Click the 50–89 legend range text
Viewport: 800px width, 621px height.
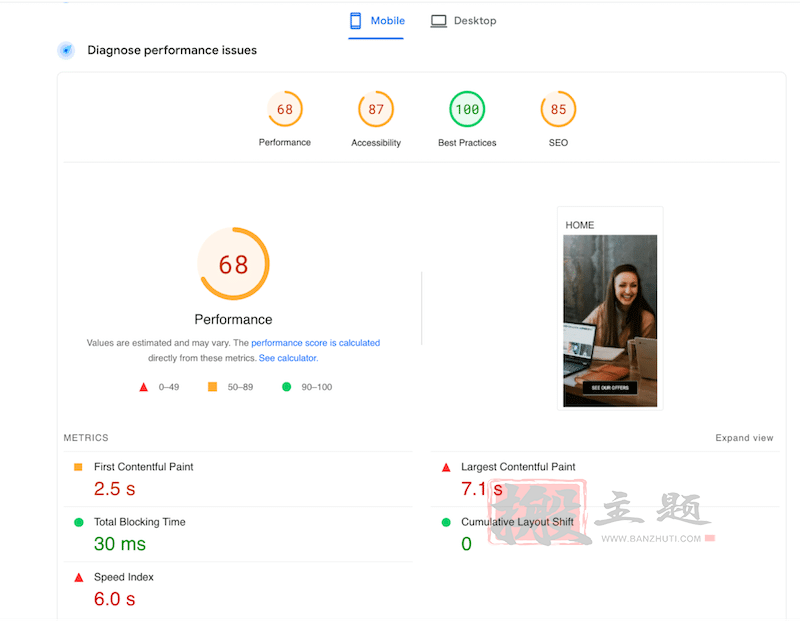point(240,387)
